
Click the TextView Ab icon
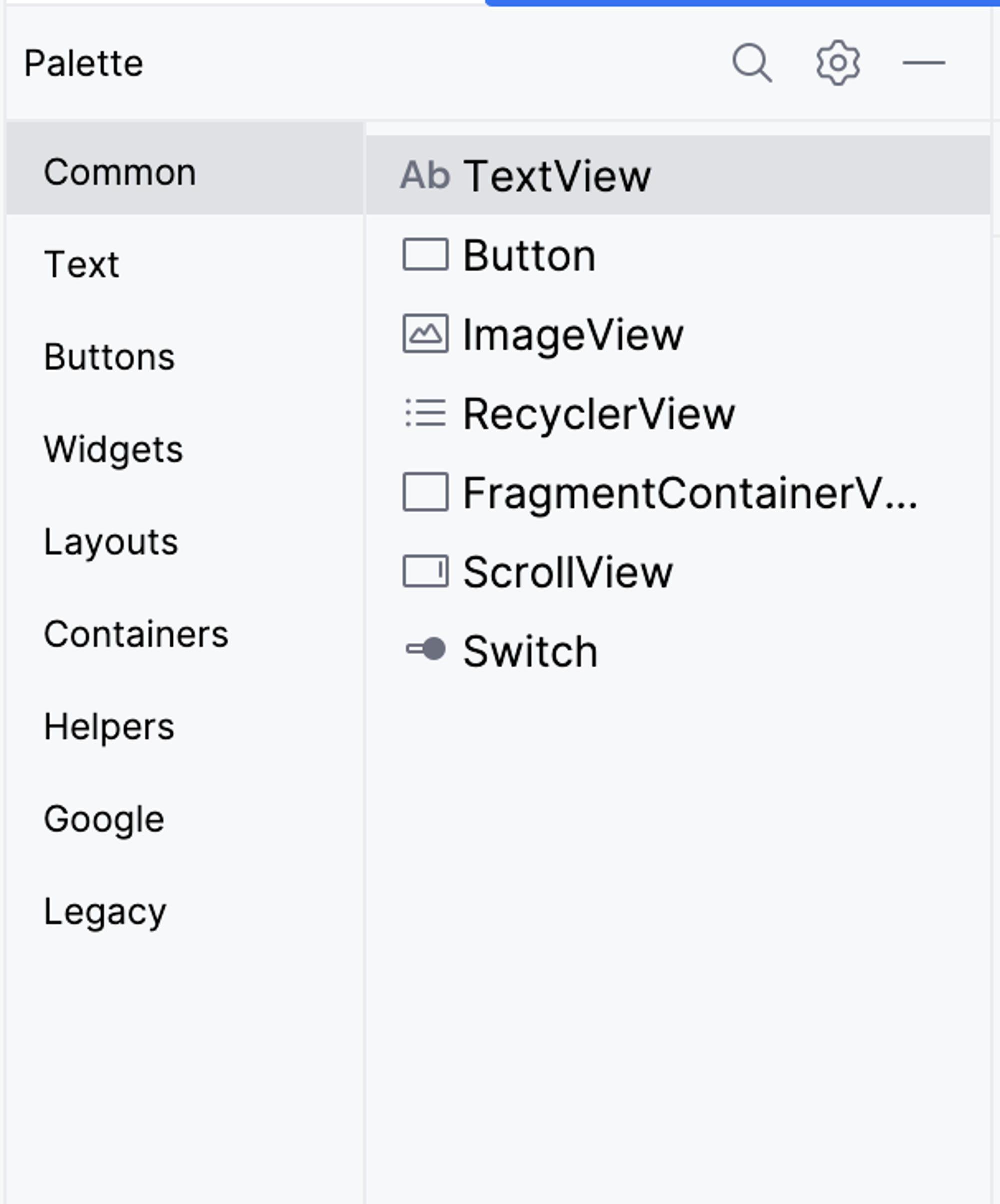tap(425, 175)
